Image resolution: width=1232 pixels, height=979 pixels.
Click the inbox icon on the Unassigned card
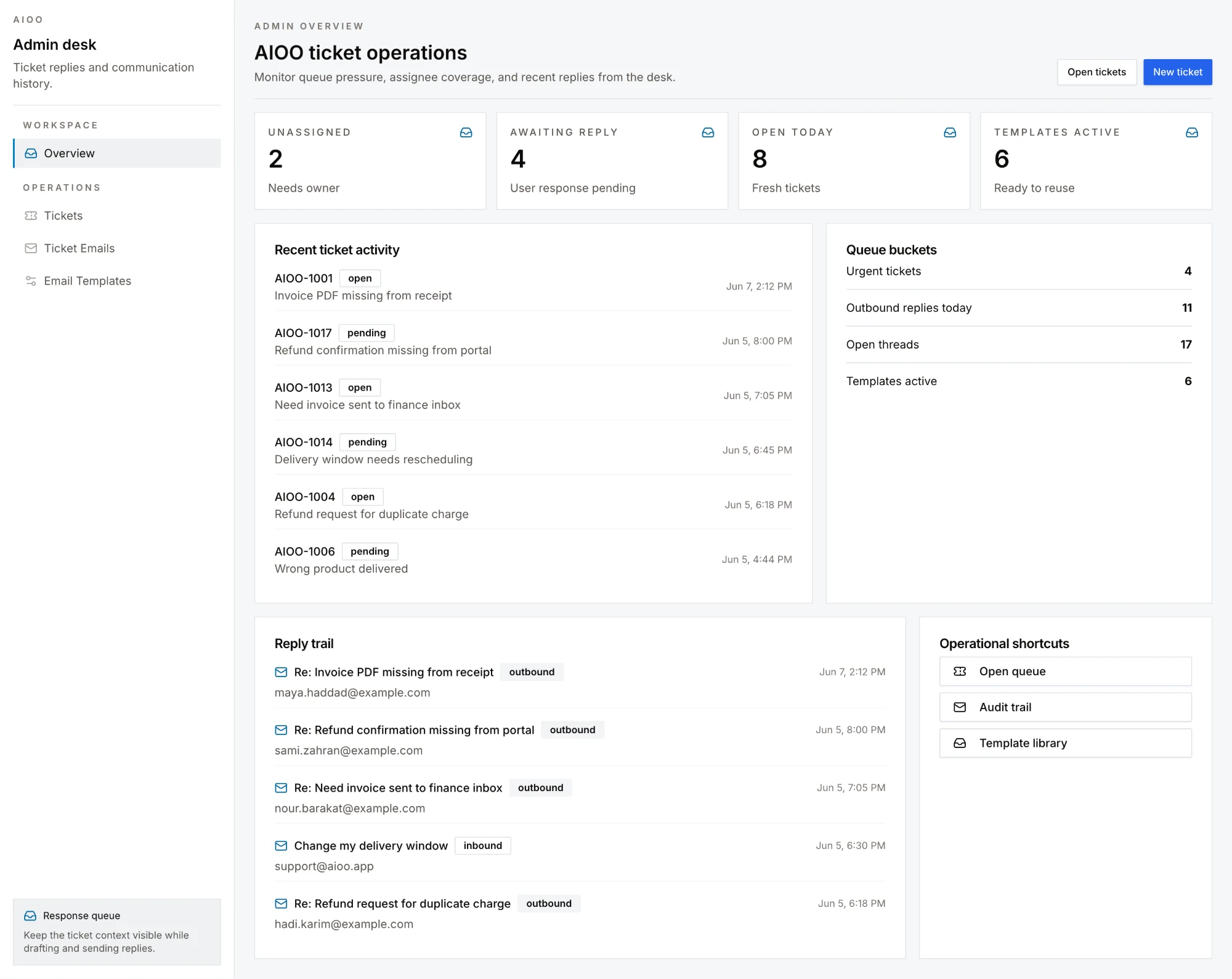pos(466,132)
